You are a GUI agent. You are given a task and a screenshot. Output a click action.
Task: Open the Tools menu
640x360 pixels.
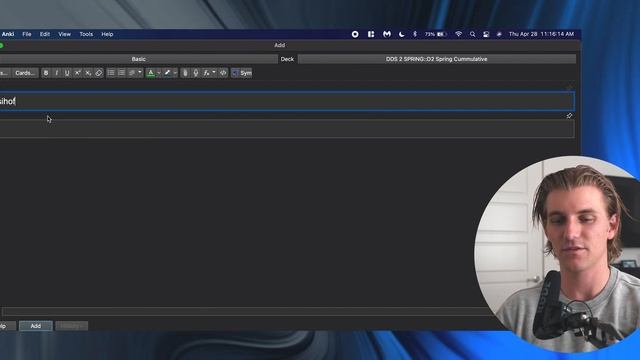pyautogui.click(x=86, y=34)
